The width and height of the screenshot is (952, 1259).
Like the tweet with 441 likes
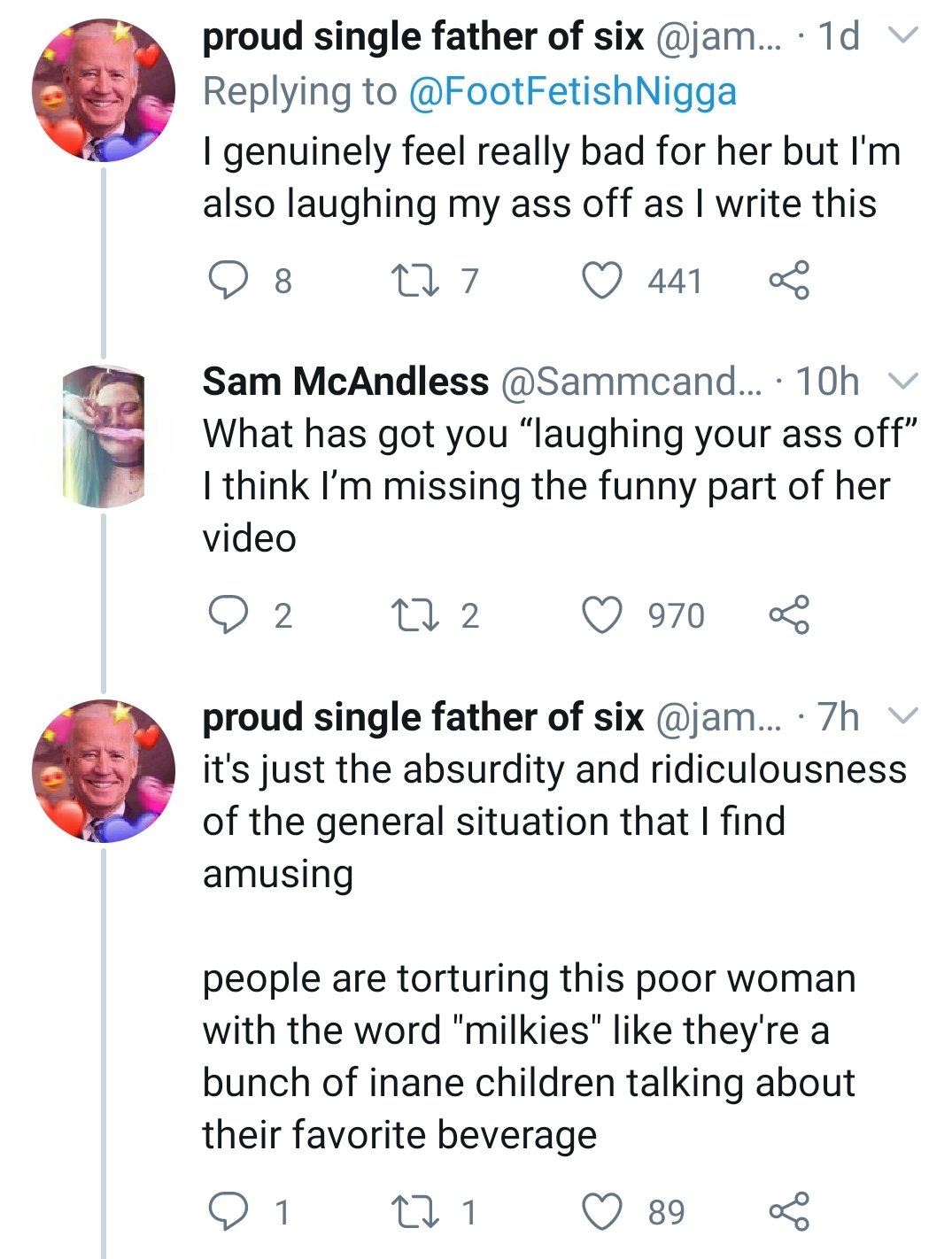[602, 281]
